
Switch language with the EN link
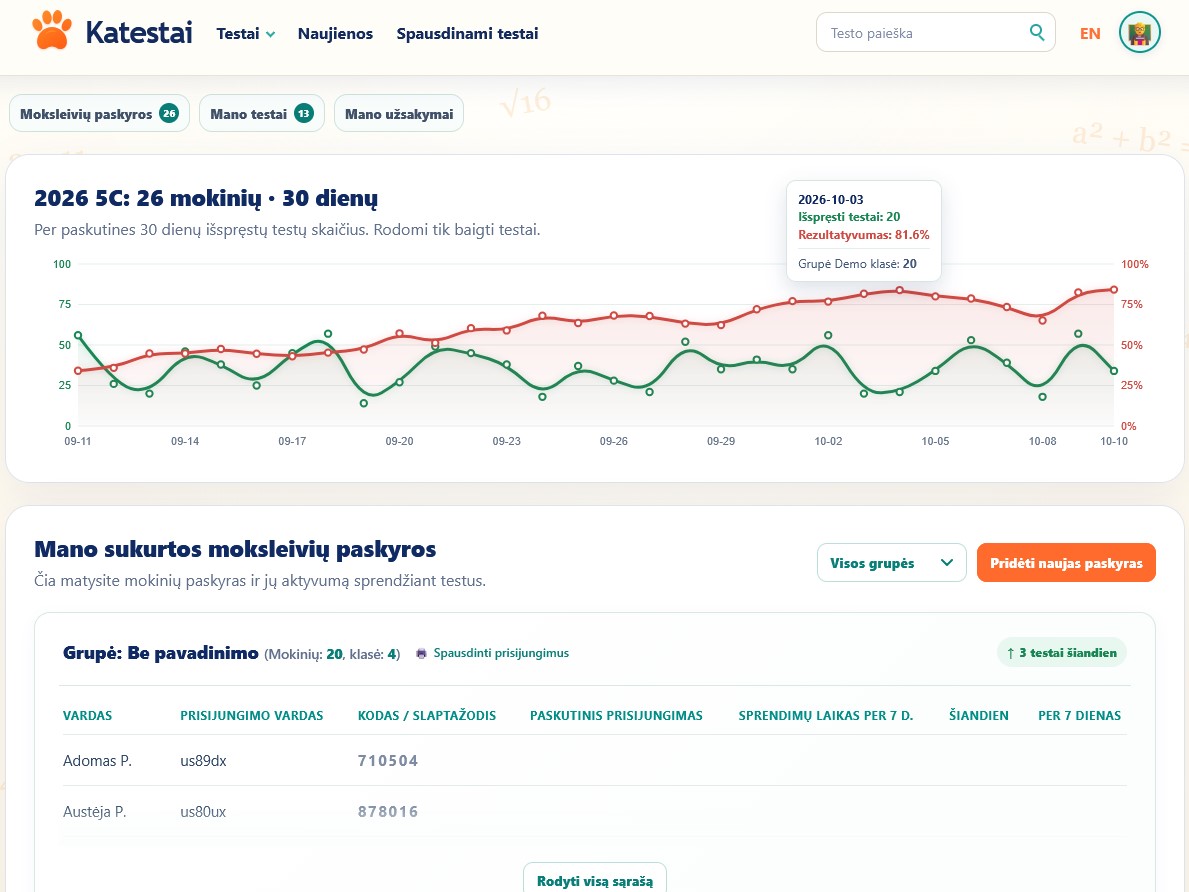pyautogui.click(x=1090, y=33)
